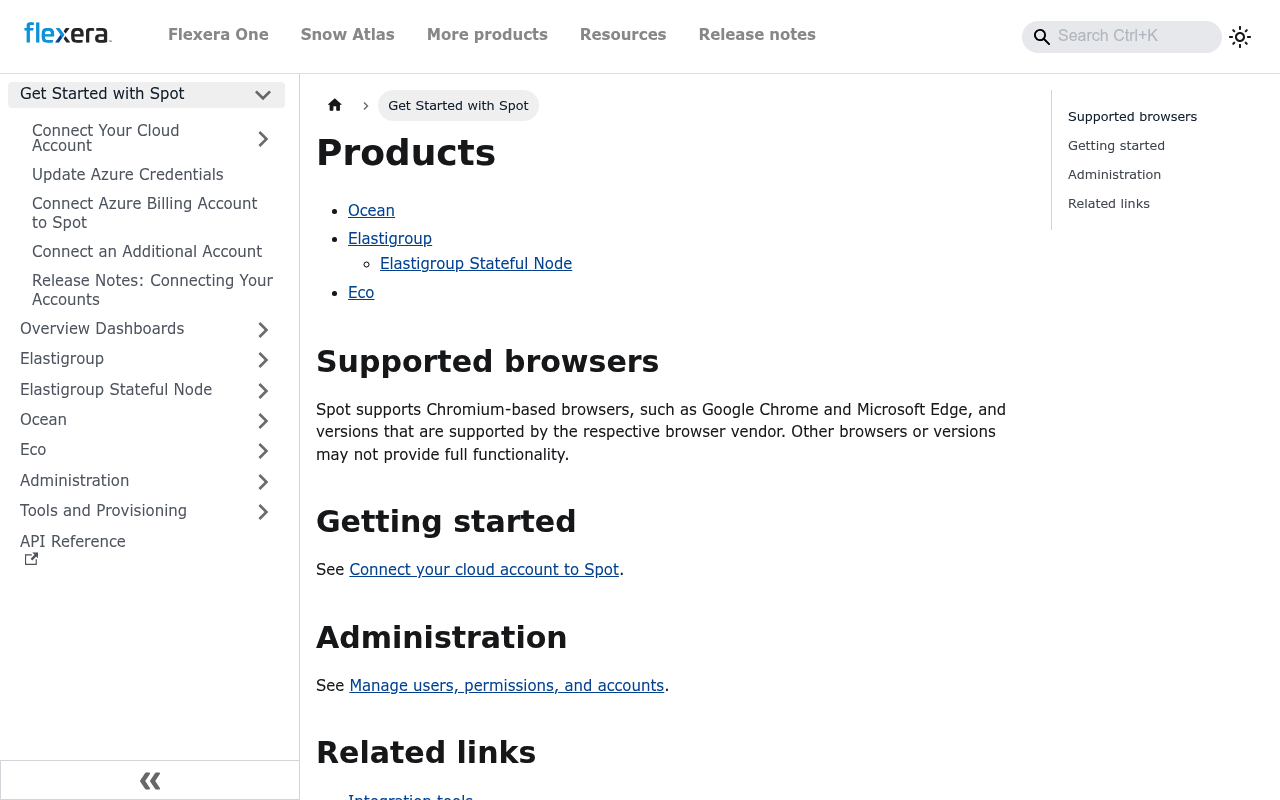Expand the Elastigroup sidebar chevron
This screenshot has width=1280, height=800.
point(263,360)
